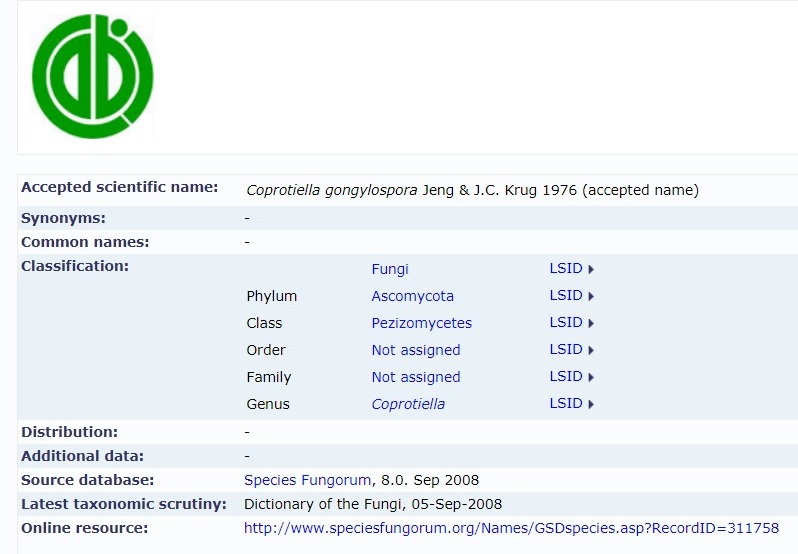Screen dimensions: 798x554
Task: Click the accepted name Coprotiella gongylospora
Action: pos(331,190)
